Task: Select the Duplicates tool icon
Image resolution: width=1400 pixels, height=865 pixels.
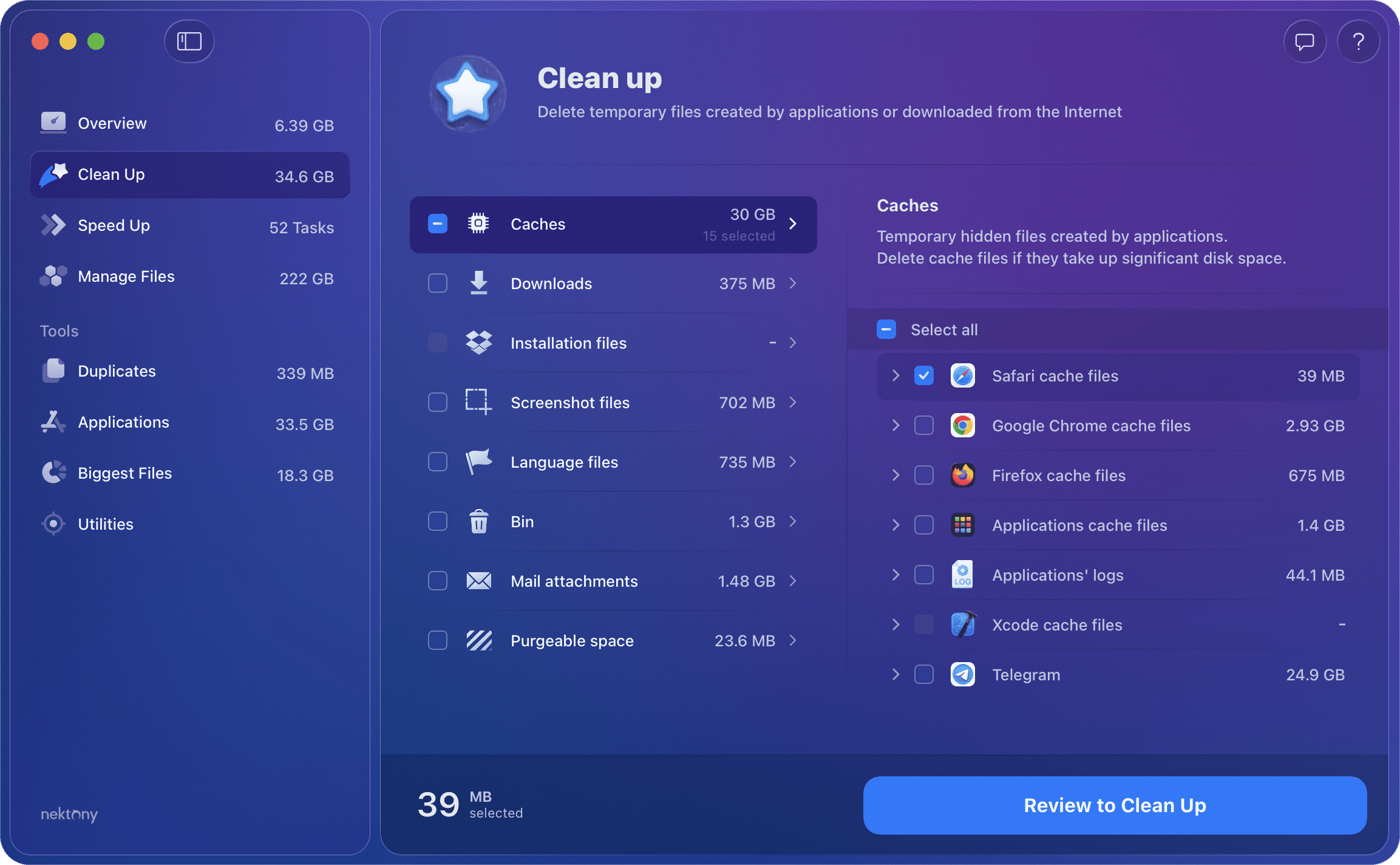Action: 53,371
